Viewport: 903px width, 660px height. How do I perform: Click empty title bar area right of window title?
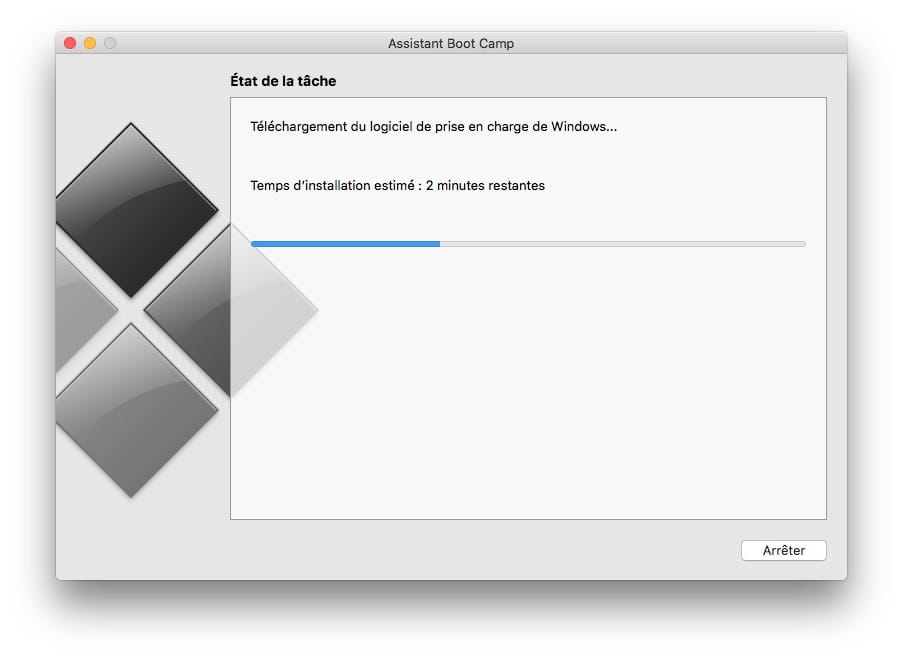tap(680, 43)
